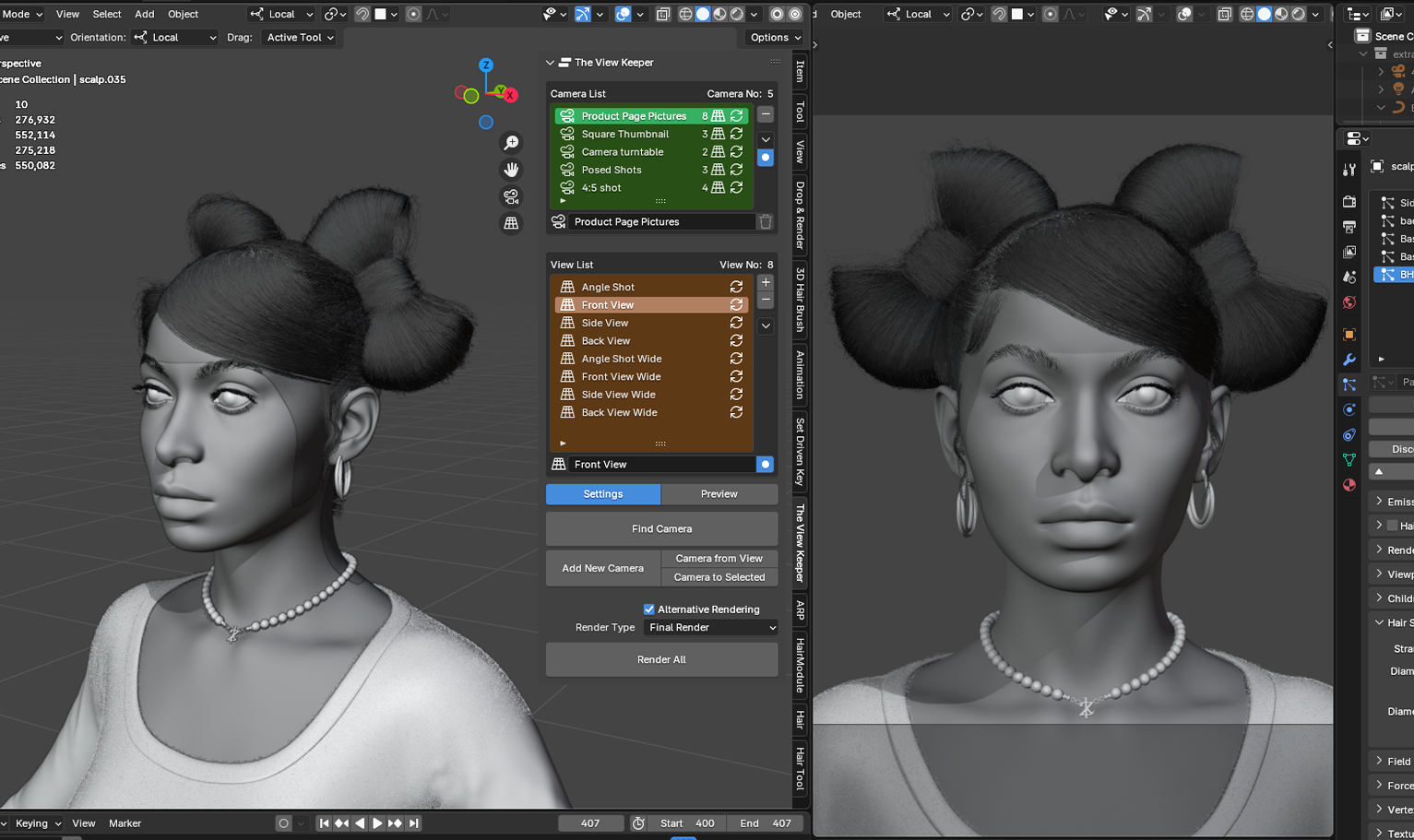Viewport: 1414px width, 840px height.
Task: Click the refresh icon on Square Thumbnail row
Action: (x=736, y=134)
